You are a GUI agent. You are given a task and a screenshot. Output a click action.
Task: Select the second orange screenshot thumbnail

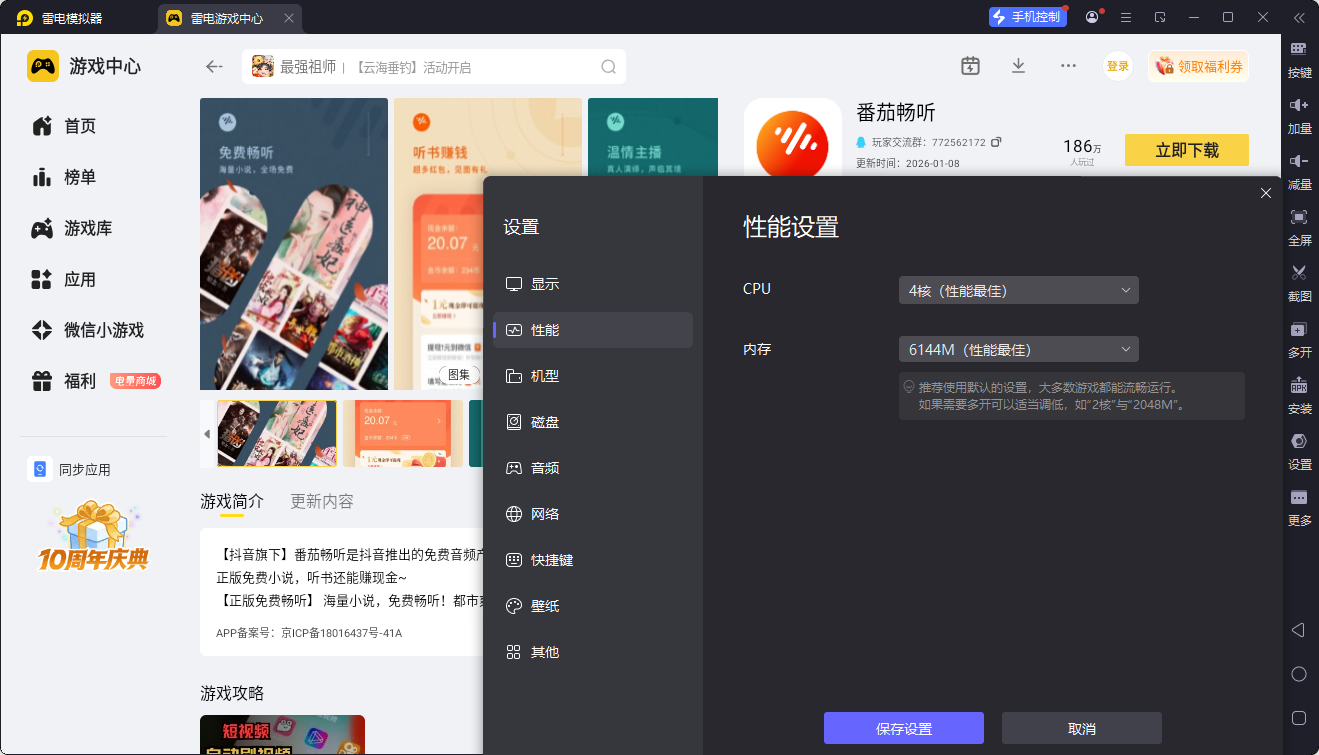coord(402,434)
